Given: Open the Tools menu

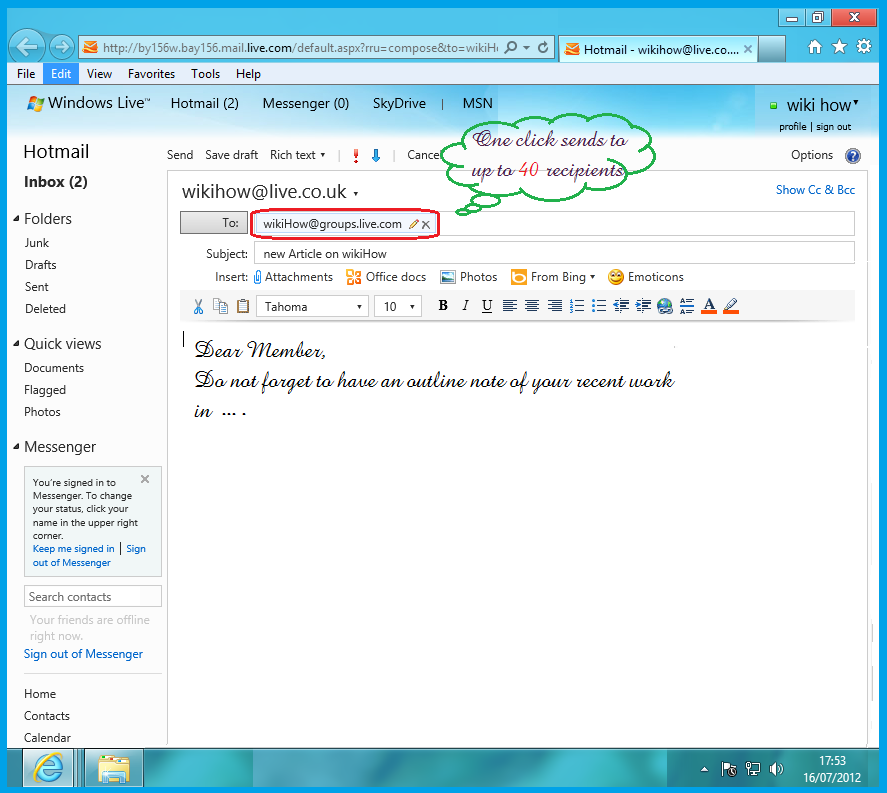Looking at the screenshot, I should click(205, 74).
